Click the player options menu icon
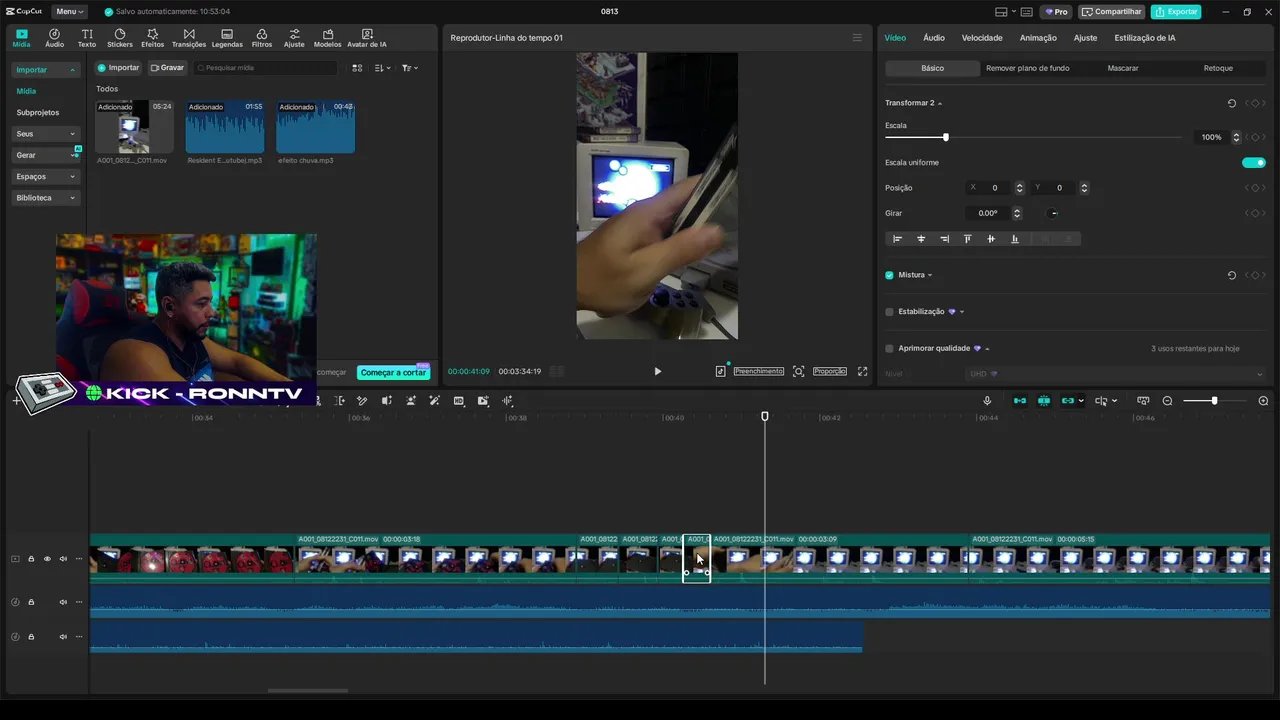Screen dimensions: 1280x720 click(857, 38)
